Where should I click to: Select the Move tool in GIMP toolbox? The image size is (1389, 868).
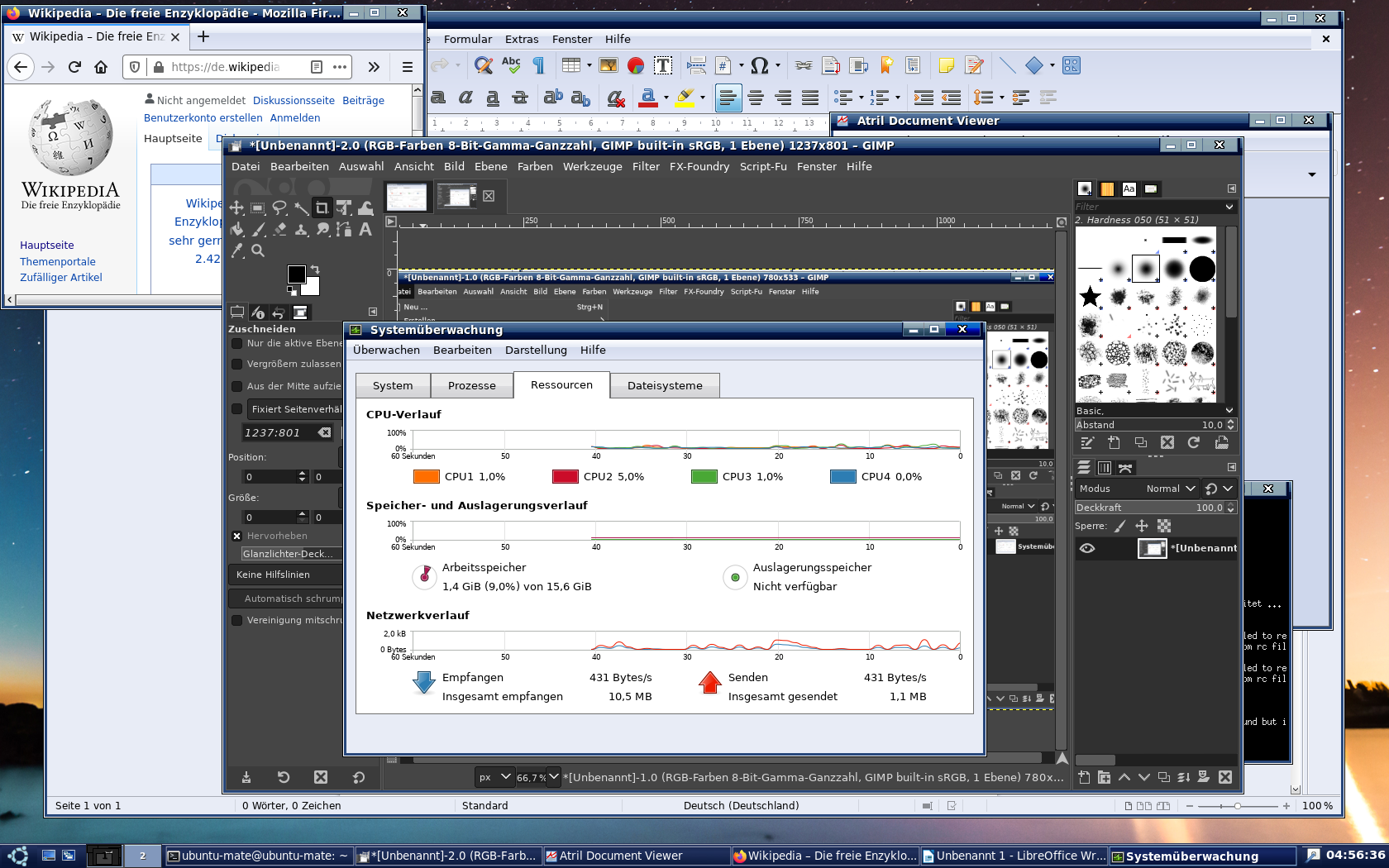pyautogui.click(x=236, y=207)
